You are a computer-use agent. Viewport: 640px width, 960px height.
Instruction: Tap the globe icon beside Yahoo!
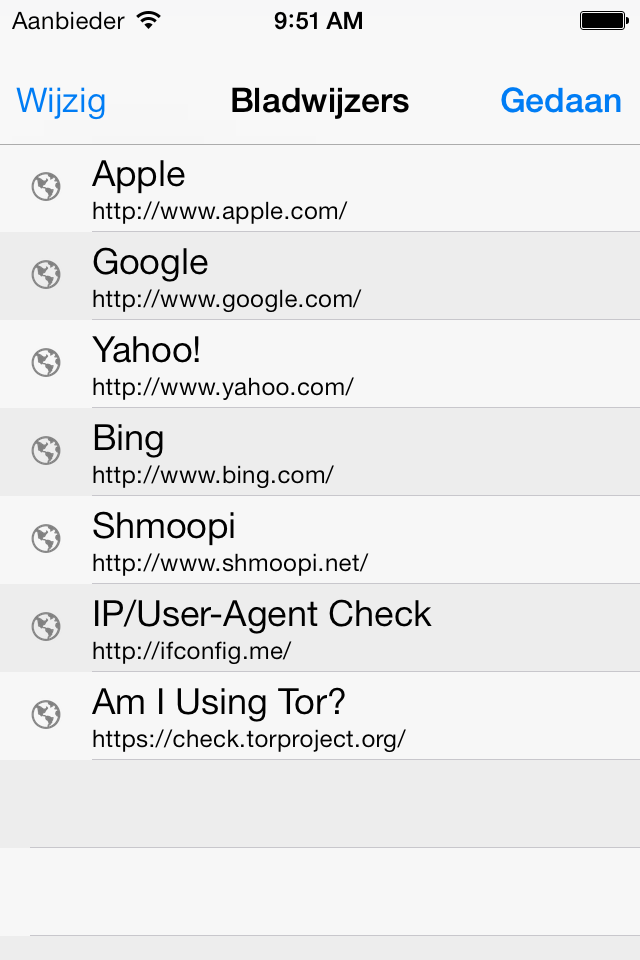coord(46,362)
